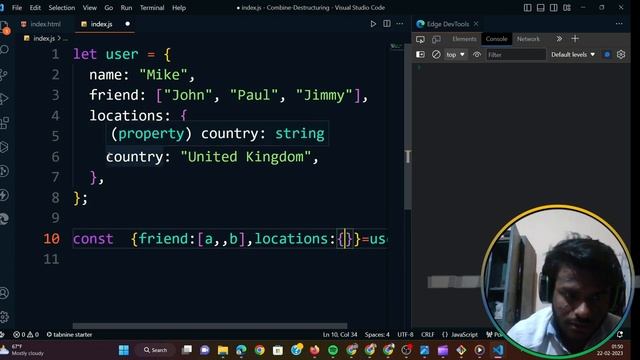The width and height of the screenshot is (640, 360).
Task: Open the Customize Layout control
Action: 567,8
